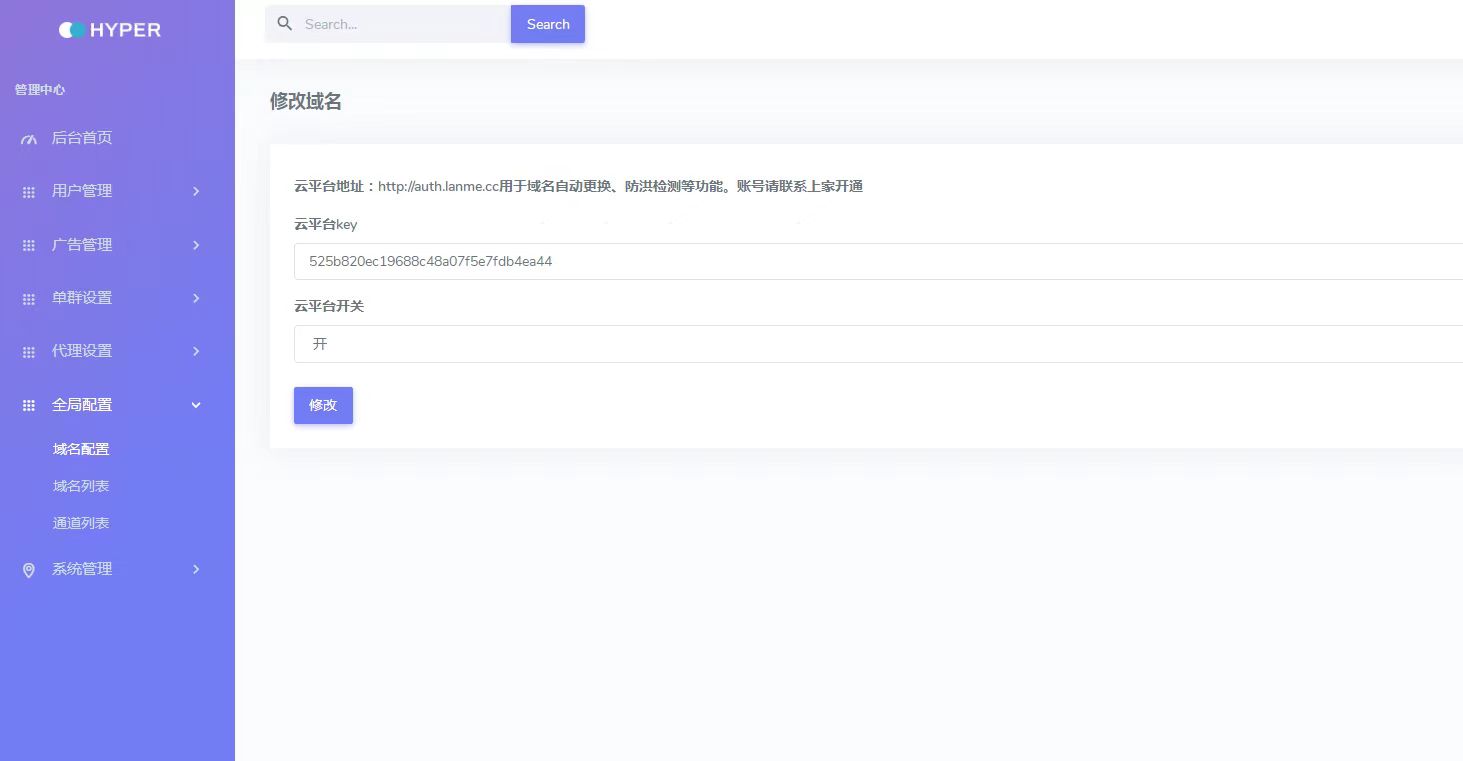The height and width of the screenshot is (761, 1463).
Task: Click the dashboard gauge icon beside 后台首页
Action: point(29,139)
